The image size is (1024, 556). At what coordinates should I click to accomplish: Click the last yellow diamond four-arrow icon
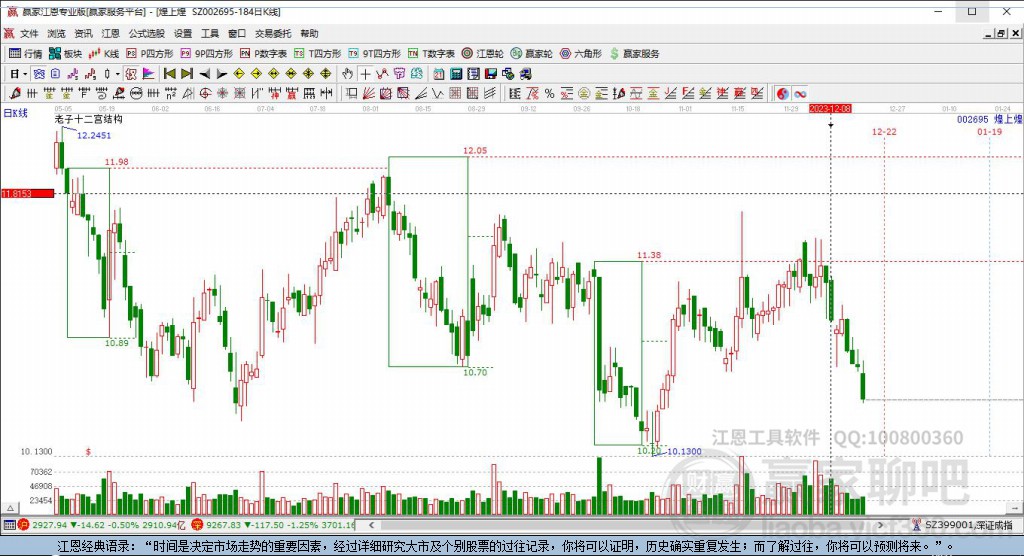(x=325, y=74)
